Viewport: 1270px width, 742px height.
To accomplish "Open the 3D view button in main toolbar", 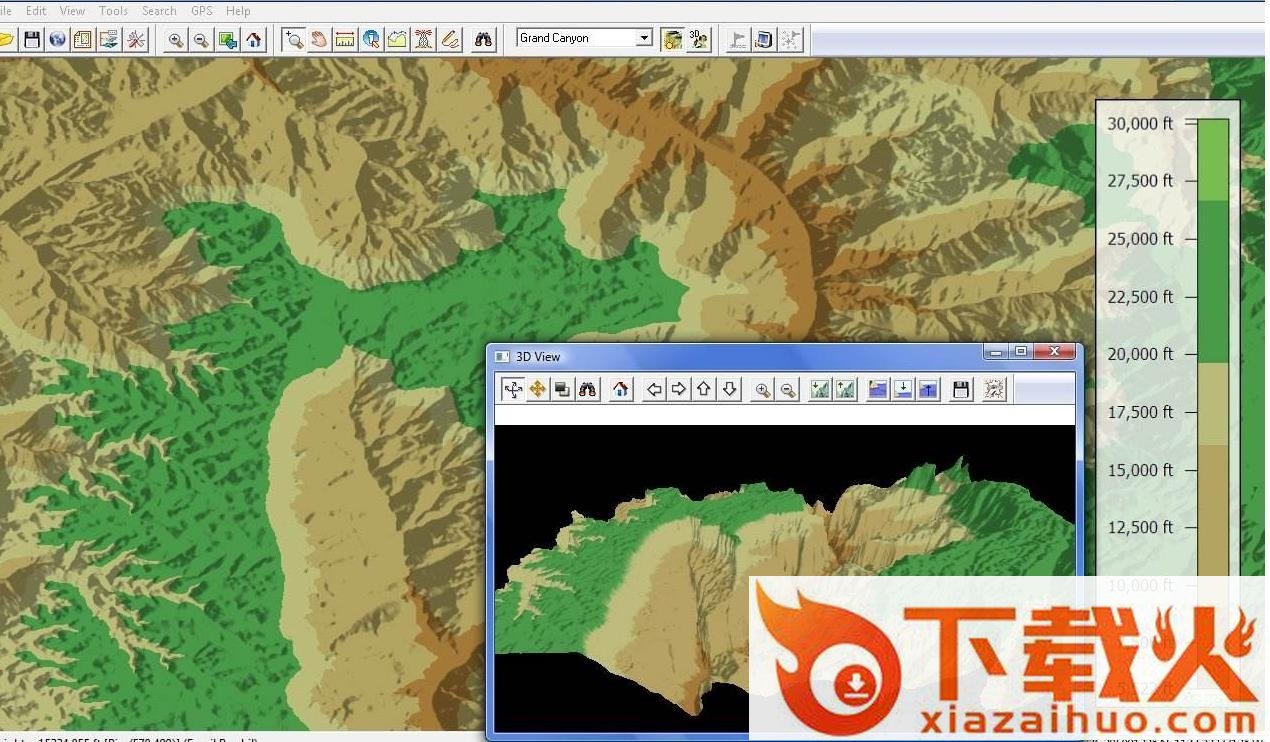I will pos(698,39).
